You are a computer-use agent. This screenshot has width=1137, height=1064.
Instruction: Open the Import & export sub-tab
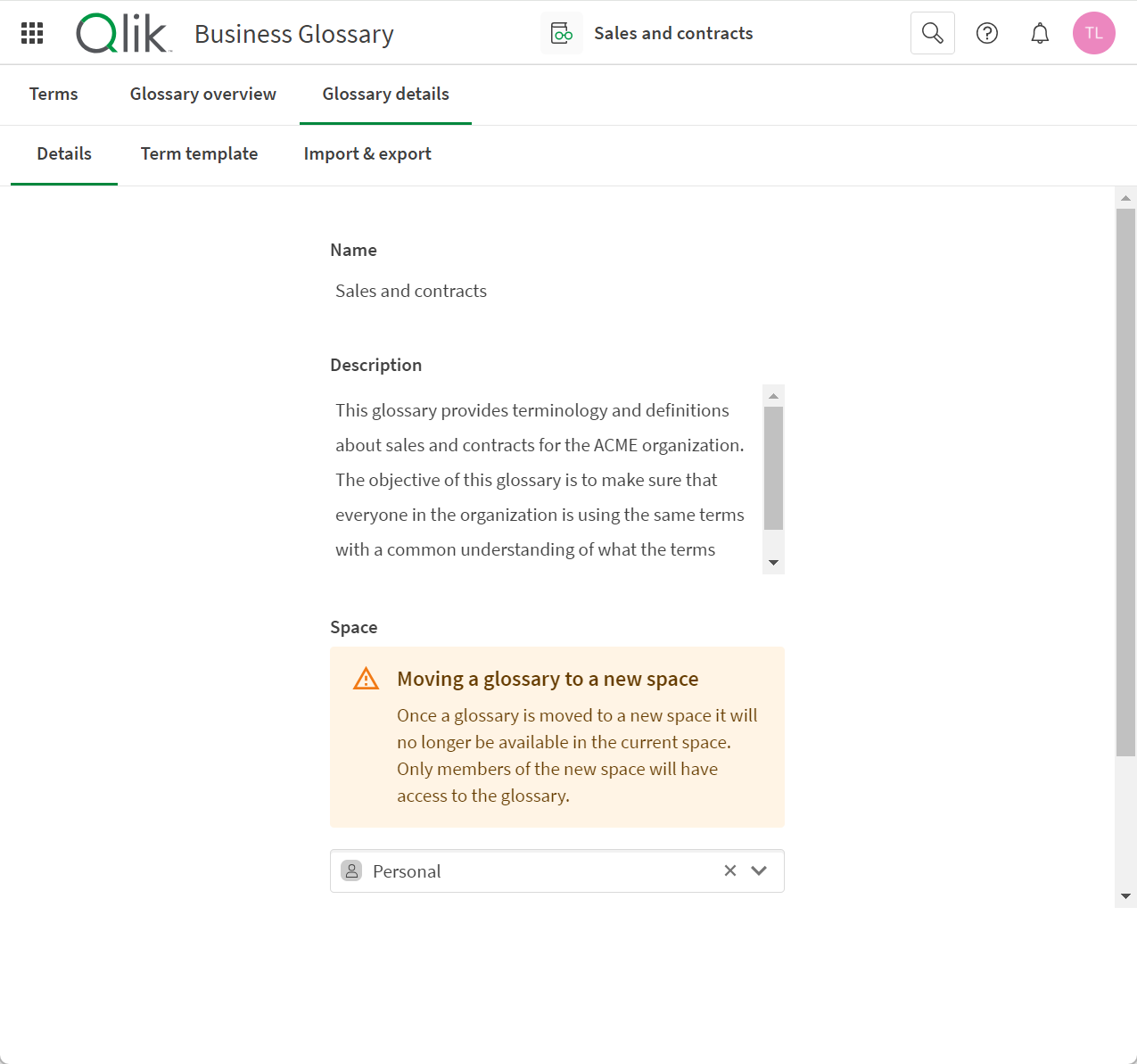pyautogui.click(x=367, y=153)
